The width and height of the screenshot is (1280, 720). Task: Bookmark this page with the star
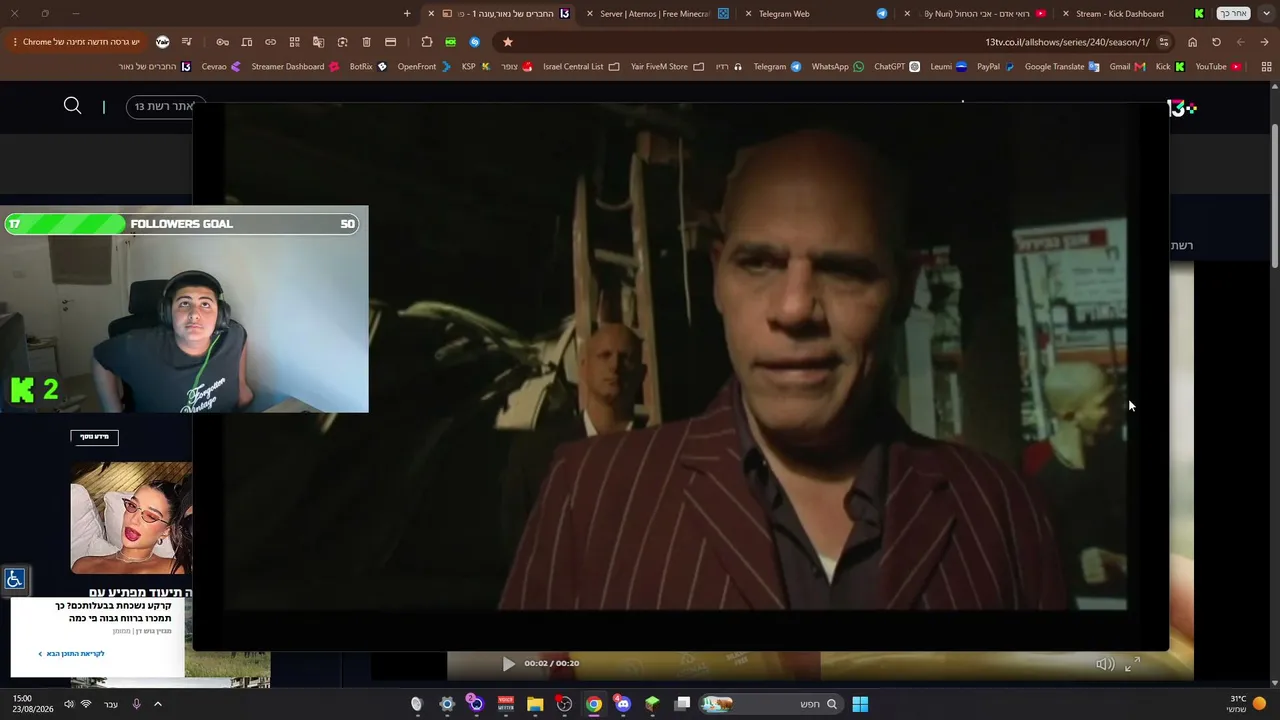507,42
